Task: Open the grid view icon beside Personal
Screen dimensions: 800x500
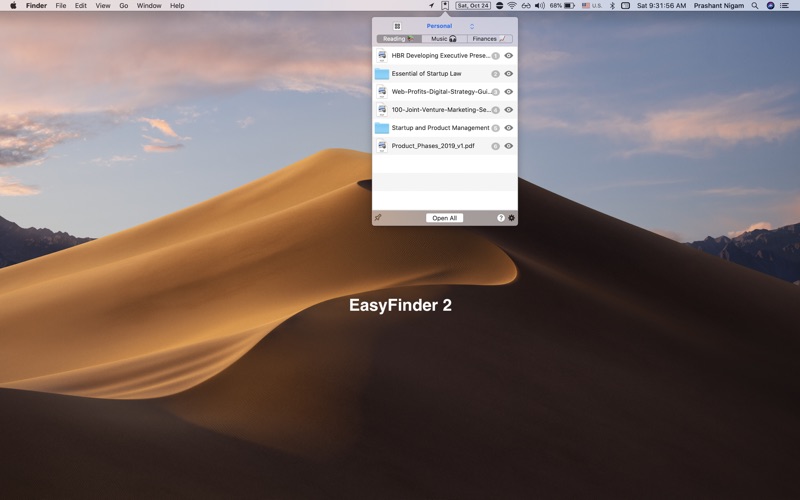Action: tap(397, 26)
